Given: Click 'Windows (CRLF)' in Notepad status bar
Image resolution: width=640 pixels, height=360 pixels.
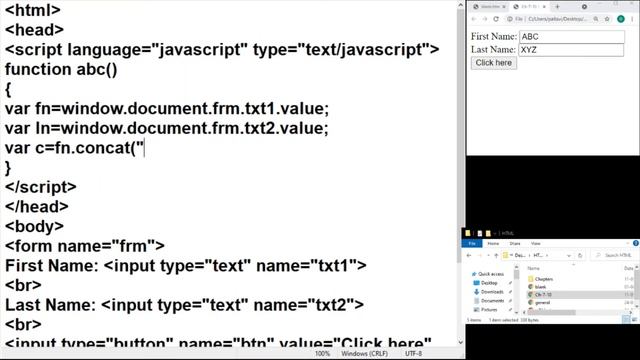Looking at the screenshot, I should pos(364,353).
